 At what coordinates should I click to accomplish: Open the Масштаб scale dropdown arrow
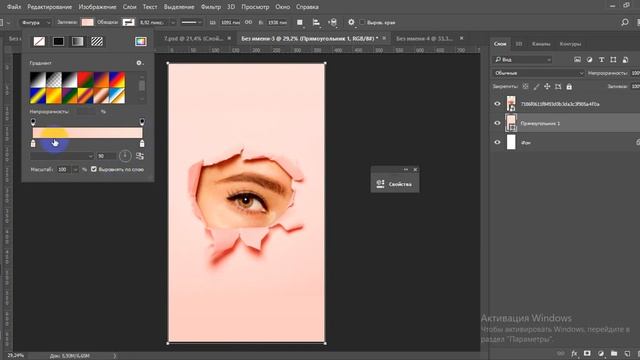[x=76, y=169]
